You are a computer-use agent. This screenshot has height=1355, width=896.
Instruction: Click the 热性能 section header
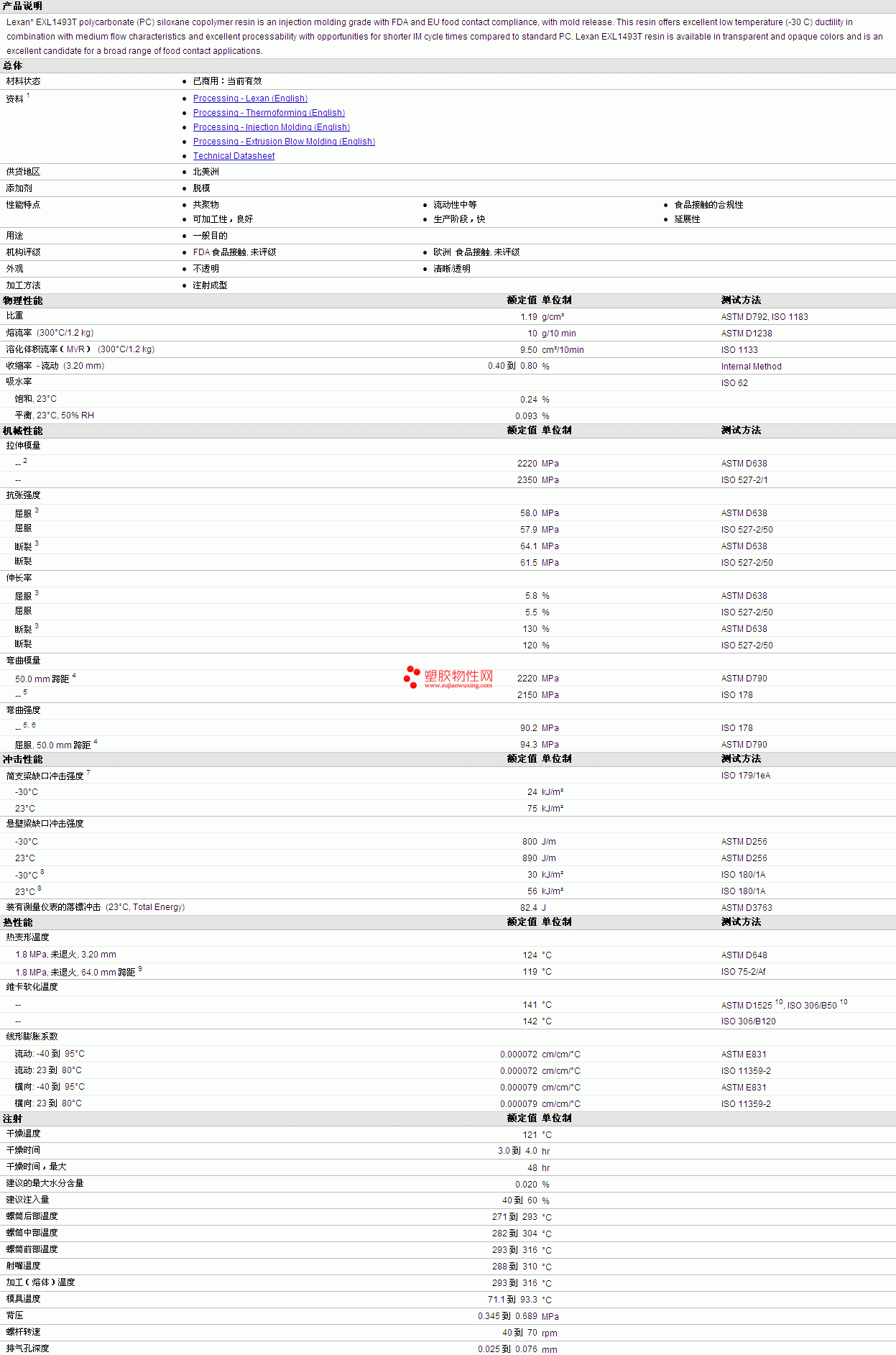(x=17, y=922)
